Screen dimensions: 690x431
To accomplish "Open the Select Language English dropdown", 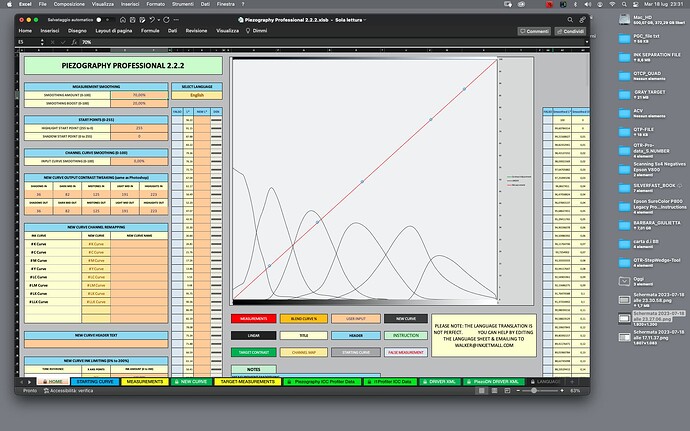I will 197,95.
